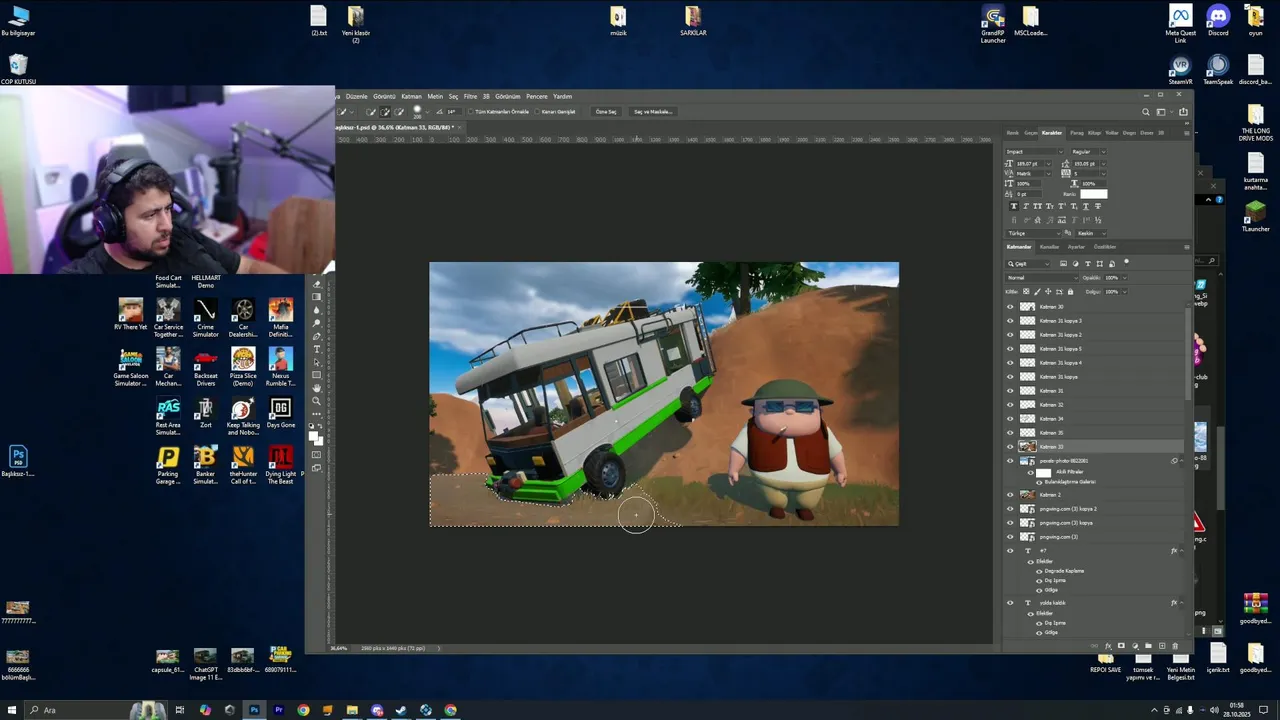Screen dimensions: 1280x720
Task: Choose the Add to Selection brush mode
Action: tap(385, 112)
